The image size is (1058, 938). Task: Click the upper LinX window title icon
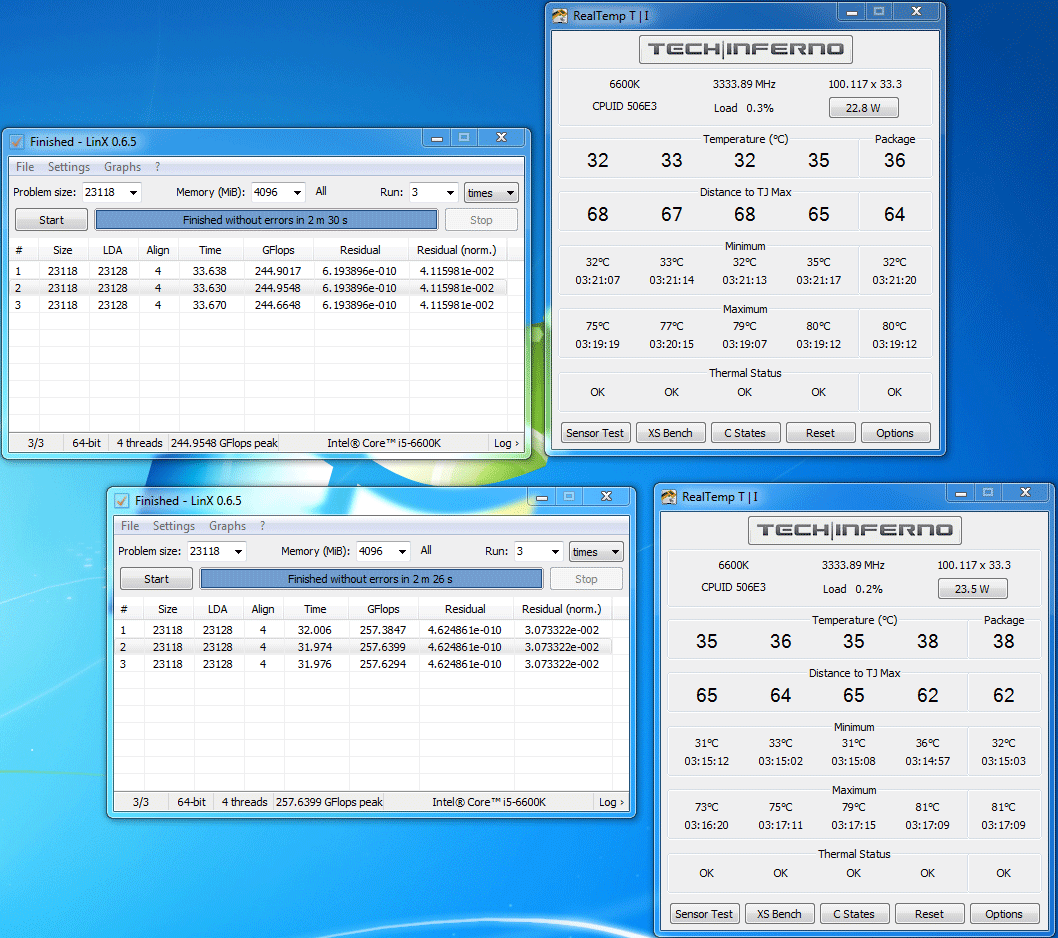tap(17, 142)
